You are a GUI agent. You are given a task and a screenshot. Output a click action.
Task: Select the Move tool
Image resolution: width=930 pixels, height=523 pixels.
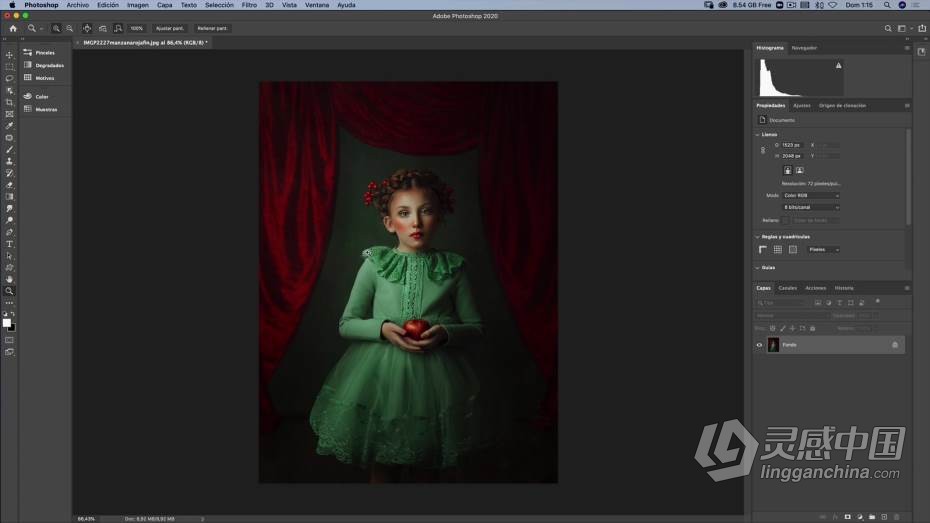(x=9, y=55)
